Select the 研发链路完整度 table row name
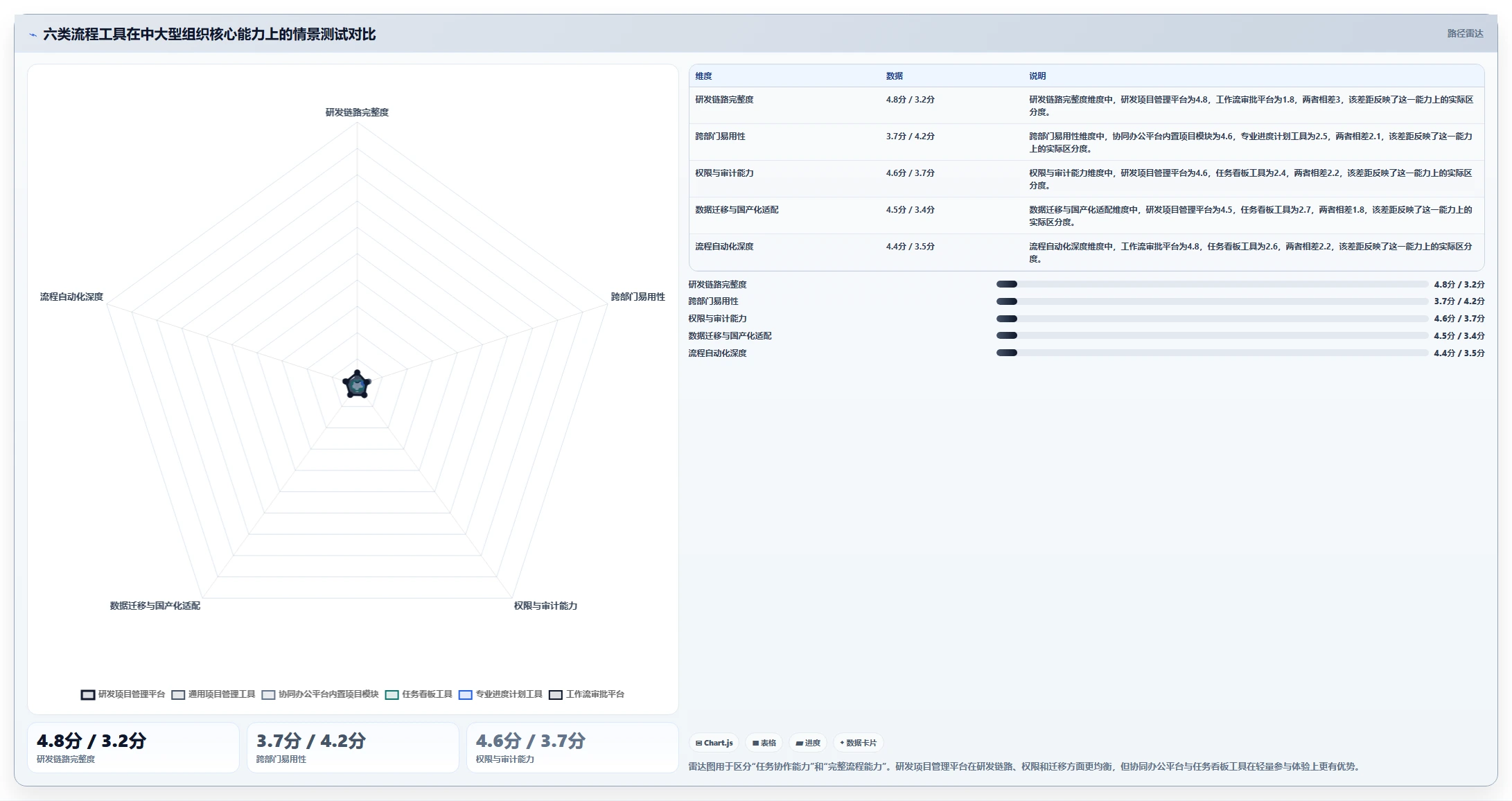The width and height of the screenshot is (1512, 801). coord(724,100)
